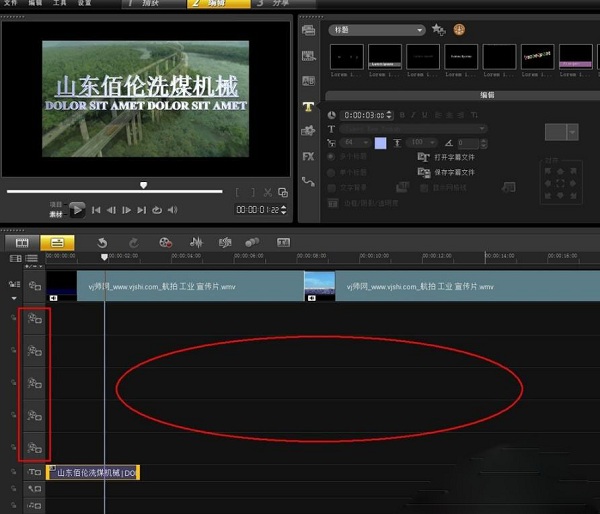The image size is (600, 514).
Task: Switch preview to 项目 mode
Action: (x=56, y=204)
